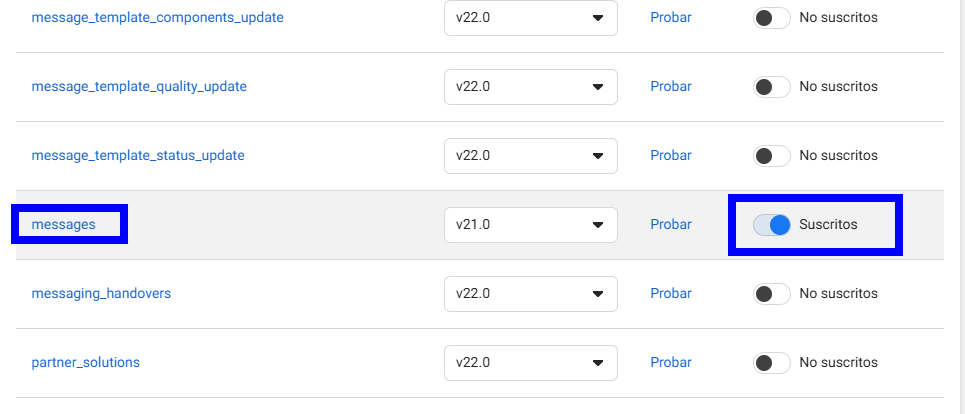Open the messaging_handovers version dropdown
The width and height of the screenshot is (965, 414).
pos(530,294)
